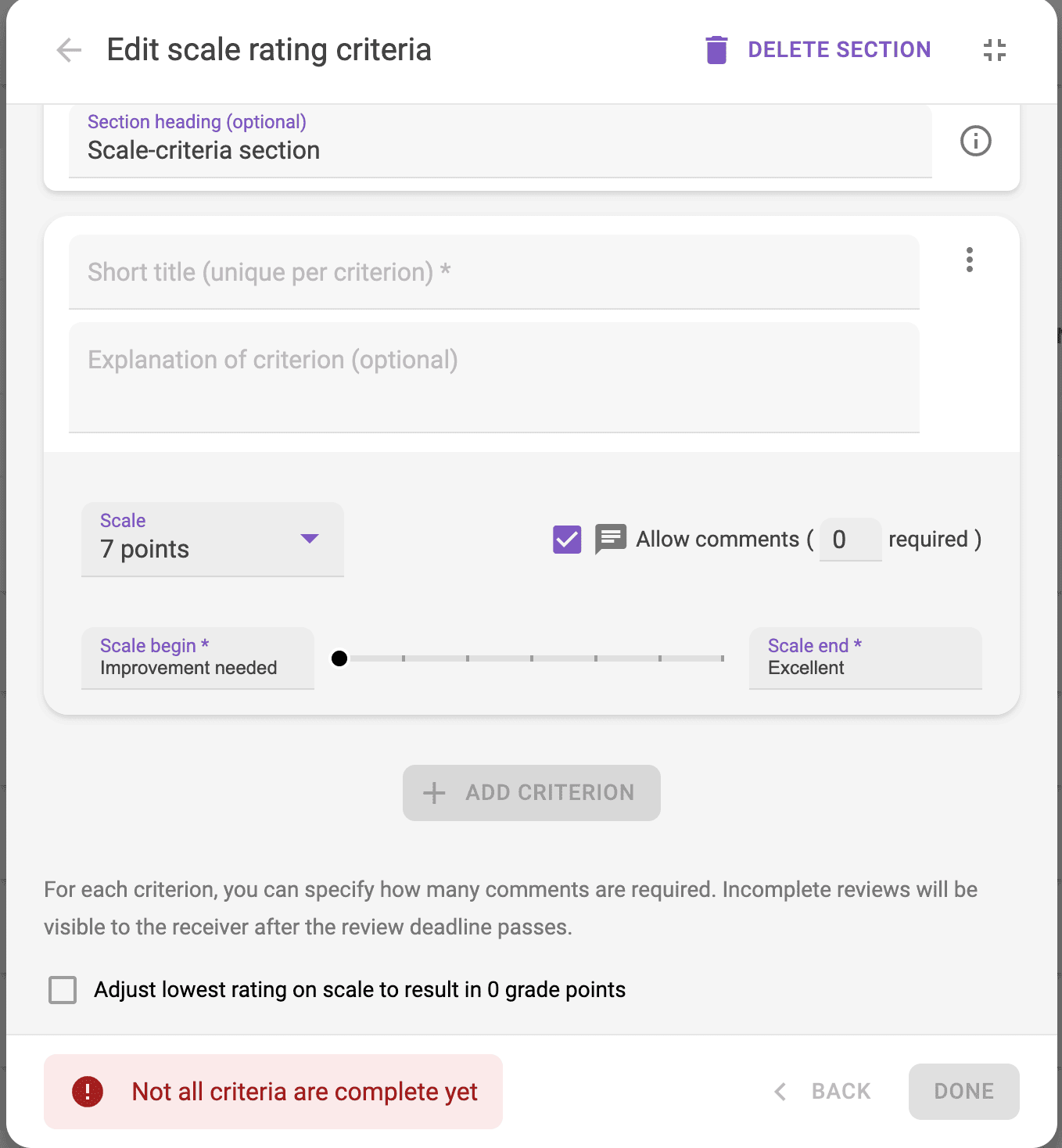Click the Scale dropdown arrow
The width and height of the screenshot is (1062, 1148).
point(310,539)
